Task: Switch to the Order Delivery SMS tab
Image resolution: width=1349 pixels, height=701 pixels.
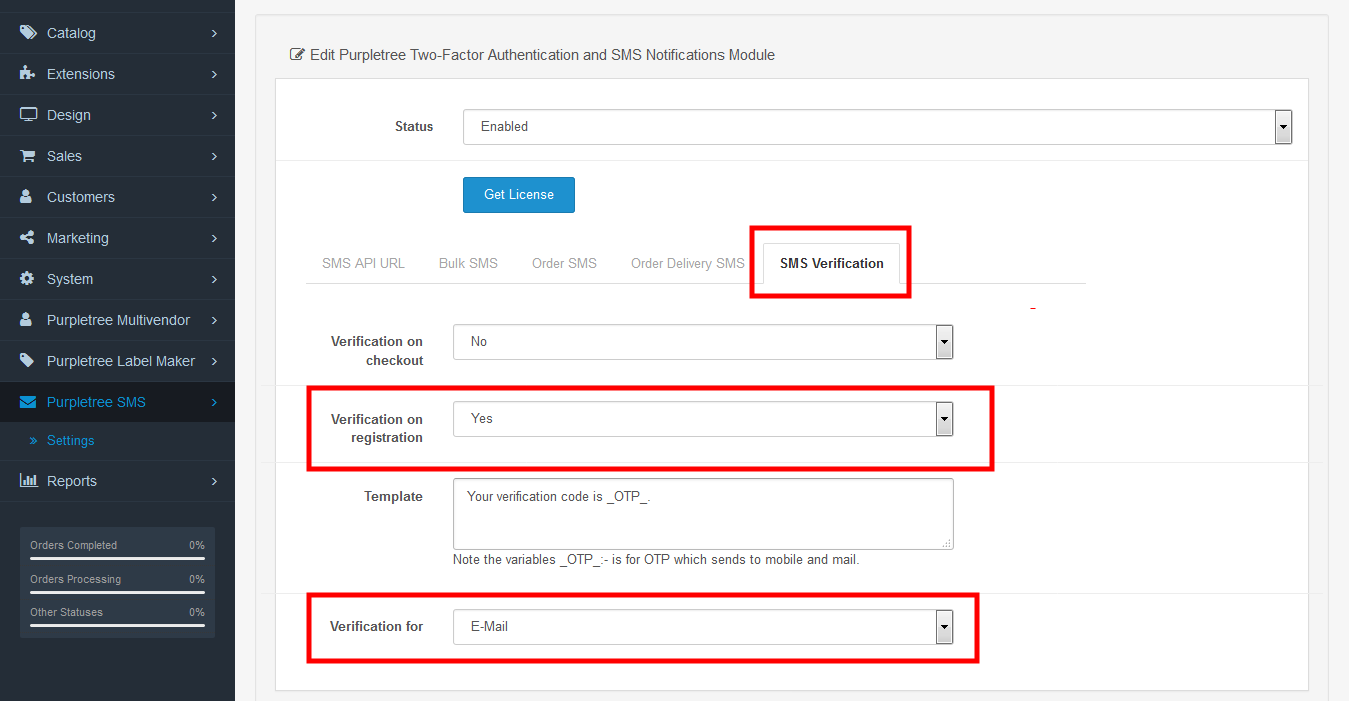Action: coord(688,263)
